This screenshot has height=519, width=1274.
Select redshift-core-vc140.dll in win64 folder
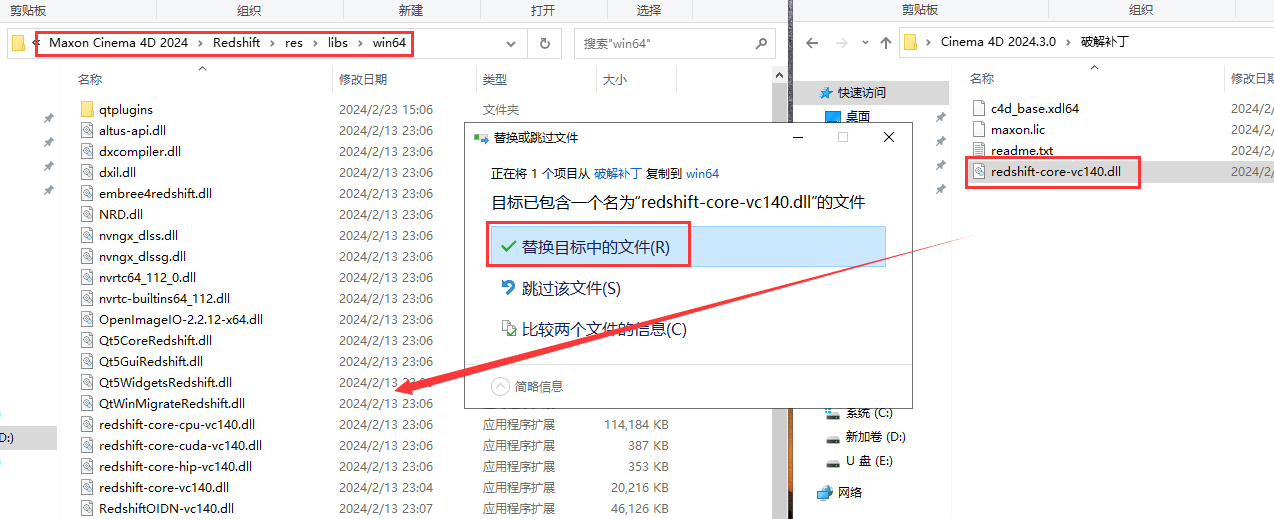pyautogui.click(x=164, y=488)
